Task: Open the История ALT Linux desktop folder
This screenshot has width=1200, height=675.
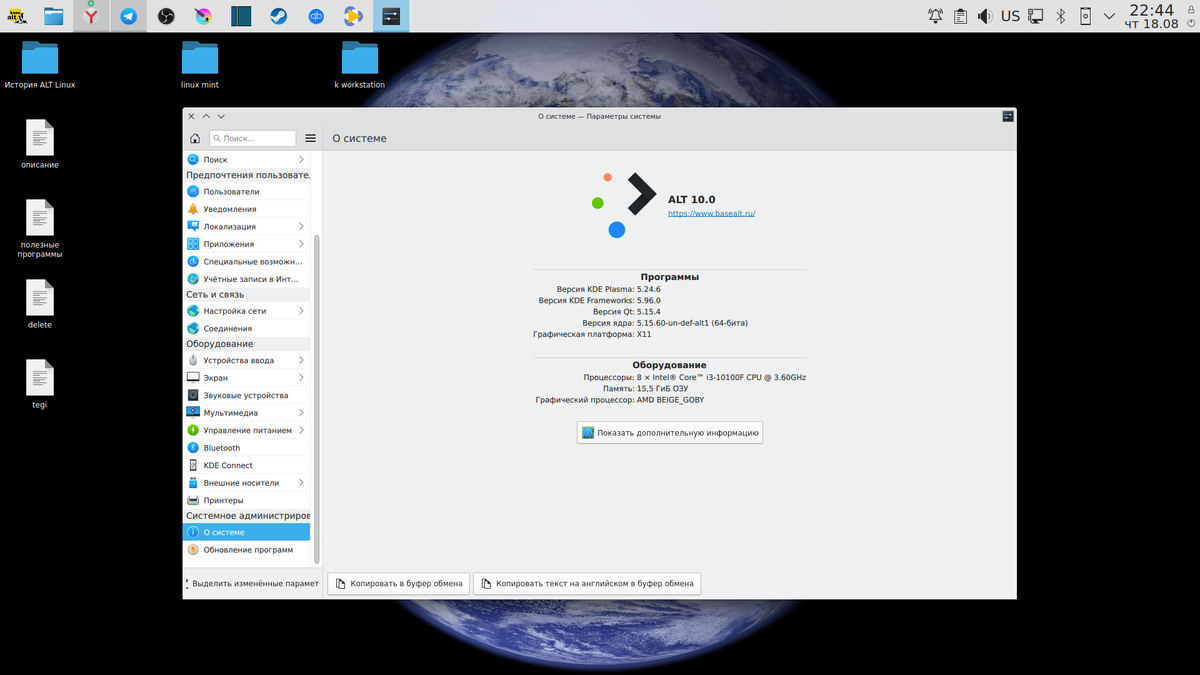Action: 40,65
